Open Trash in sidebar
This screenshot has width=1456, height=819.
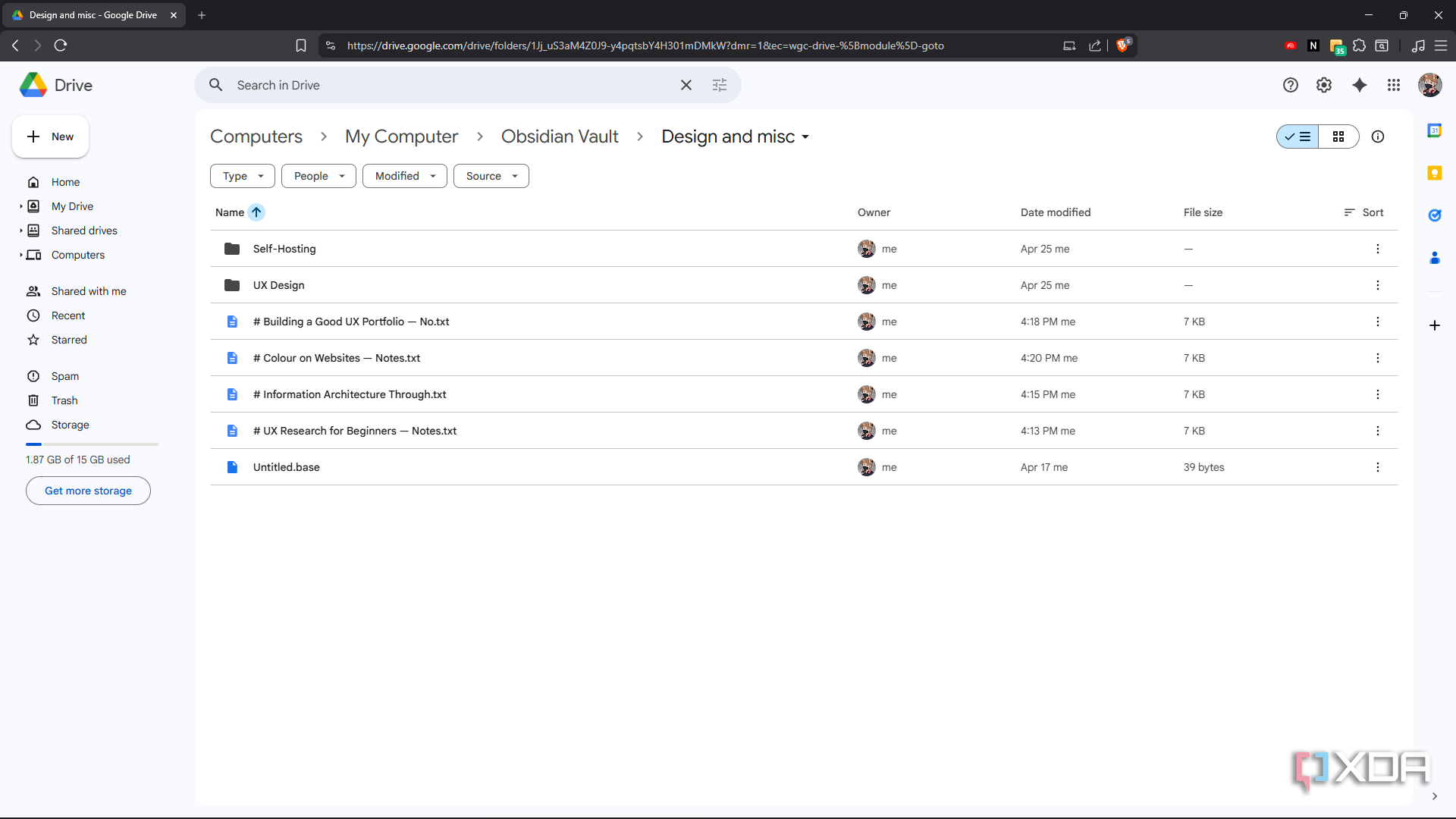pos(64,400)
